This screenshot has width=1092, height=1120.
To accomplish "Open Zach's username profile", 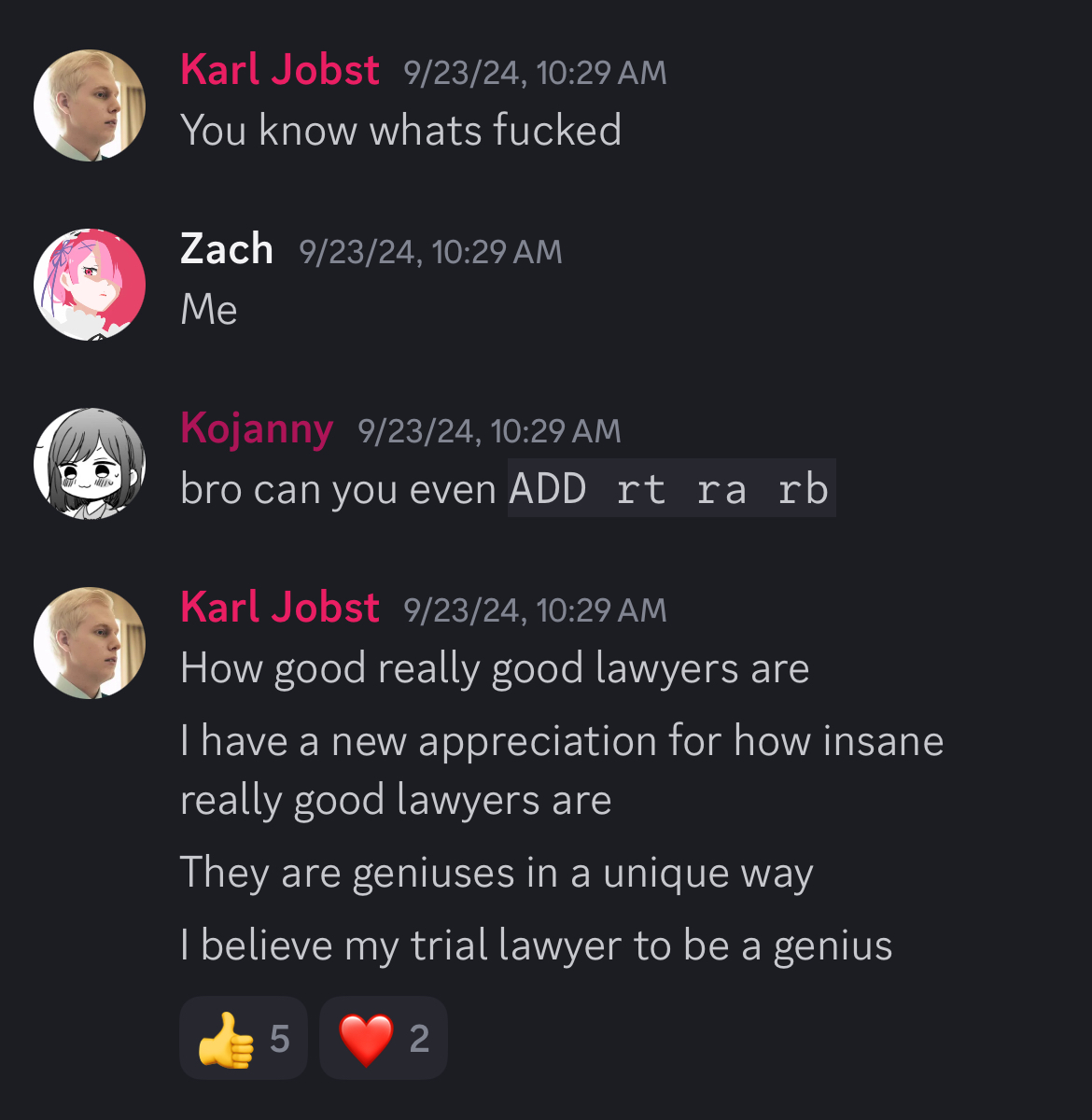I will (x=227, y=249).
